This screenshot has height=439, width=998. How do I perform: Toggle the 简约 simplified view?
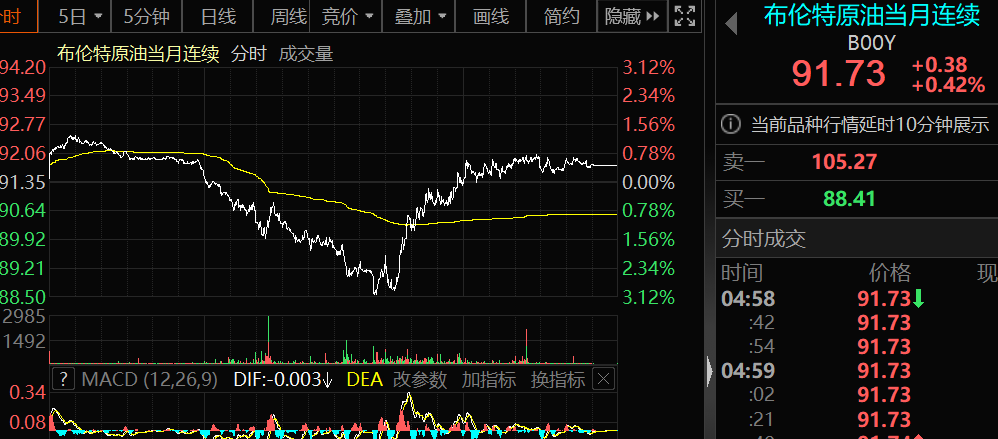[562, 16]
